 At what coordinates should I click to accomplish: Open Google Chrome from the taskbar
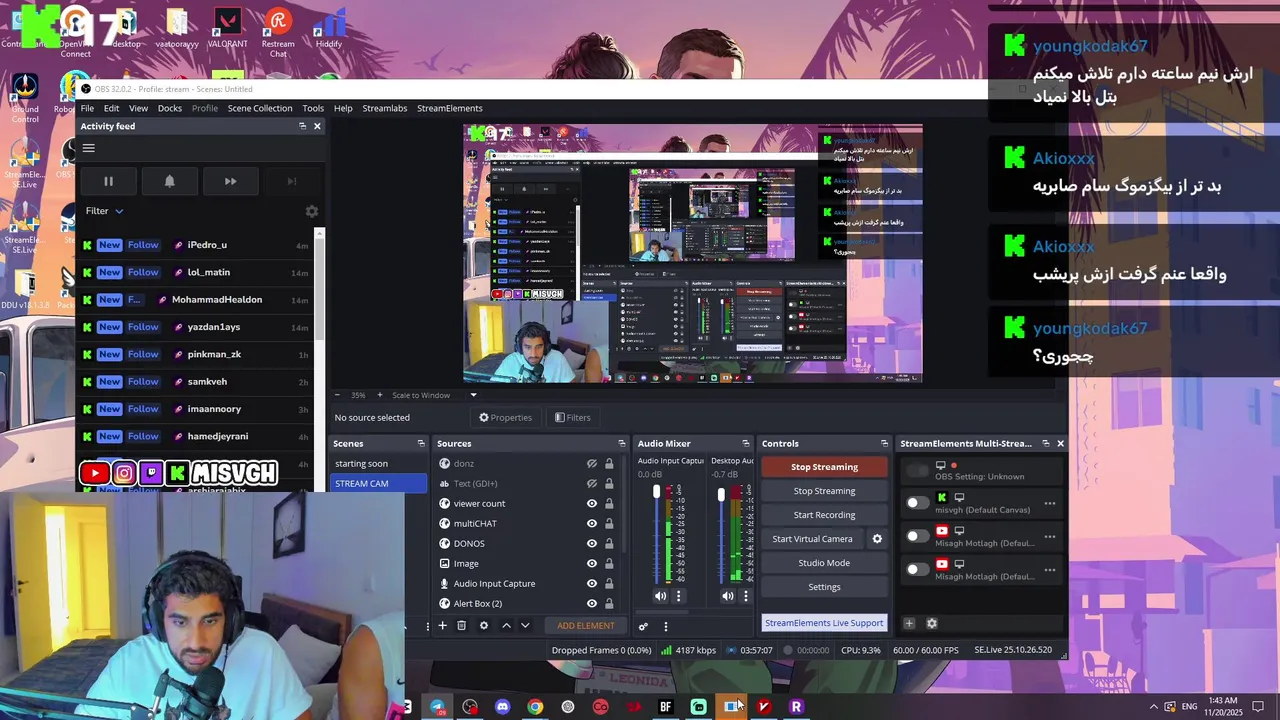point(535,707)
